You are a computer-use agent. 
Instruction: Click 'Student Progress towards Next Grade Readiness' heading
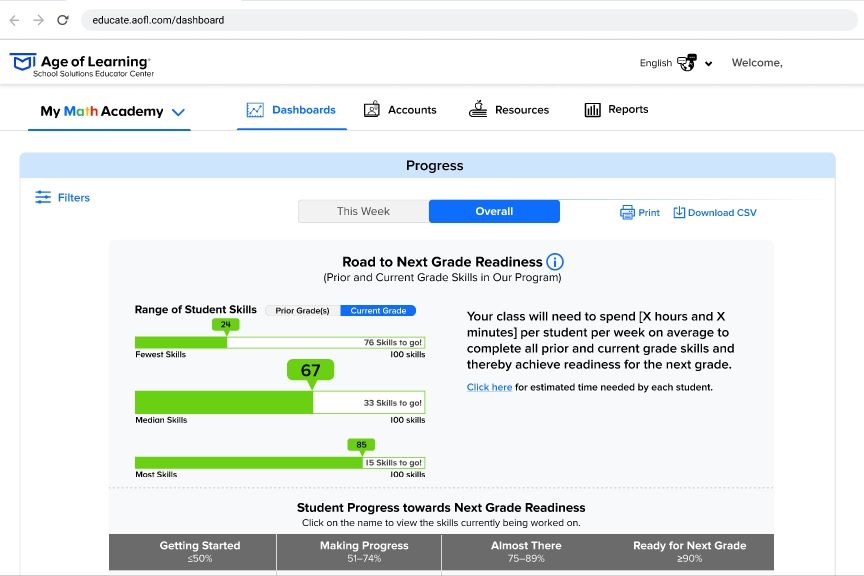441,508
